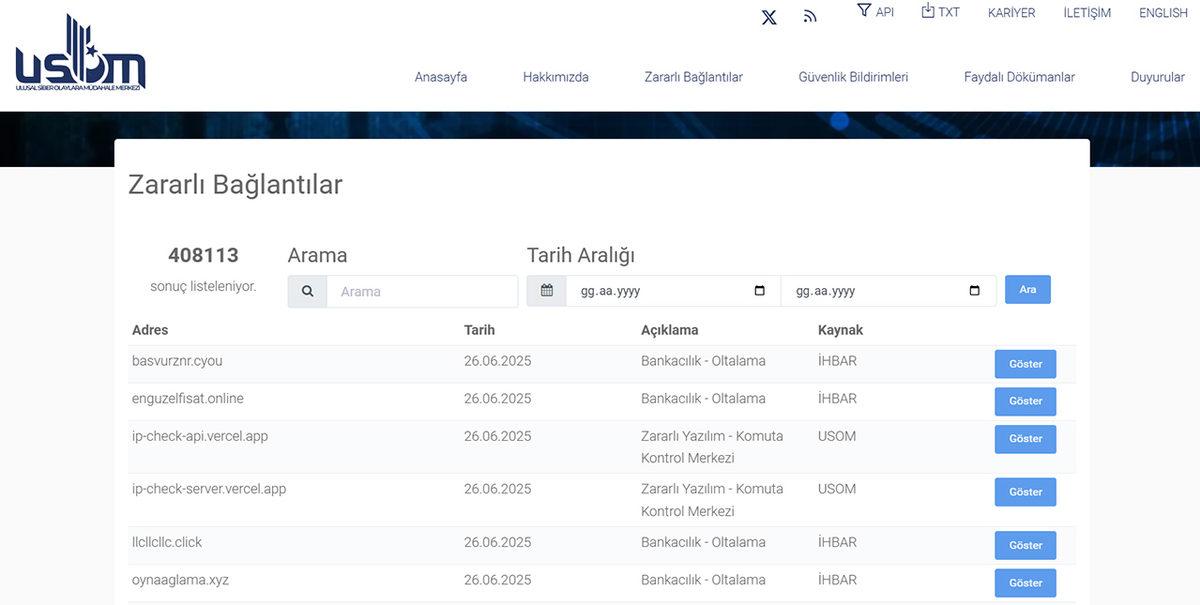Show details for basvurznr.cyou via Göster
Image resolution: width=1200 pixels, height=605 pixels.
pyautogui.click(x=1024, y=364)
